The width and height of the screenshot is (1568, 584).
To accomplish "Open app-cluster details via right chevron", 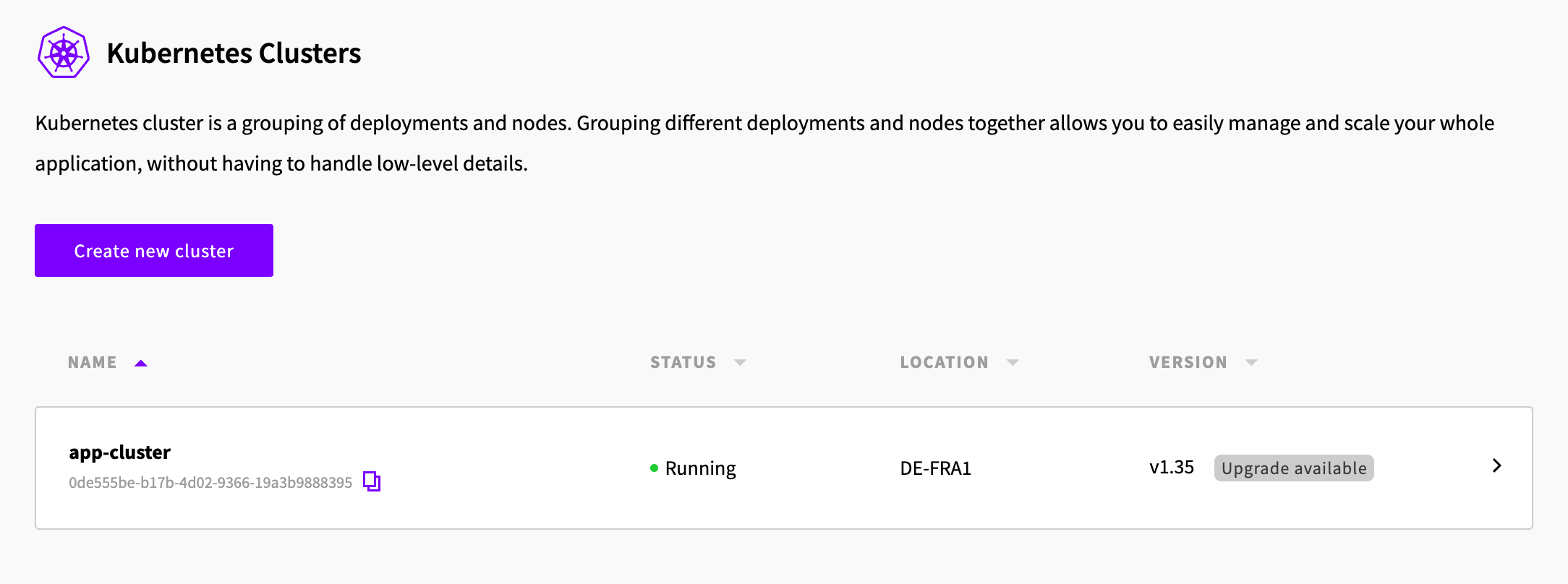I will click(x=1496, y=466).
